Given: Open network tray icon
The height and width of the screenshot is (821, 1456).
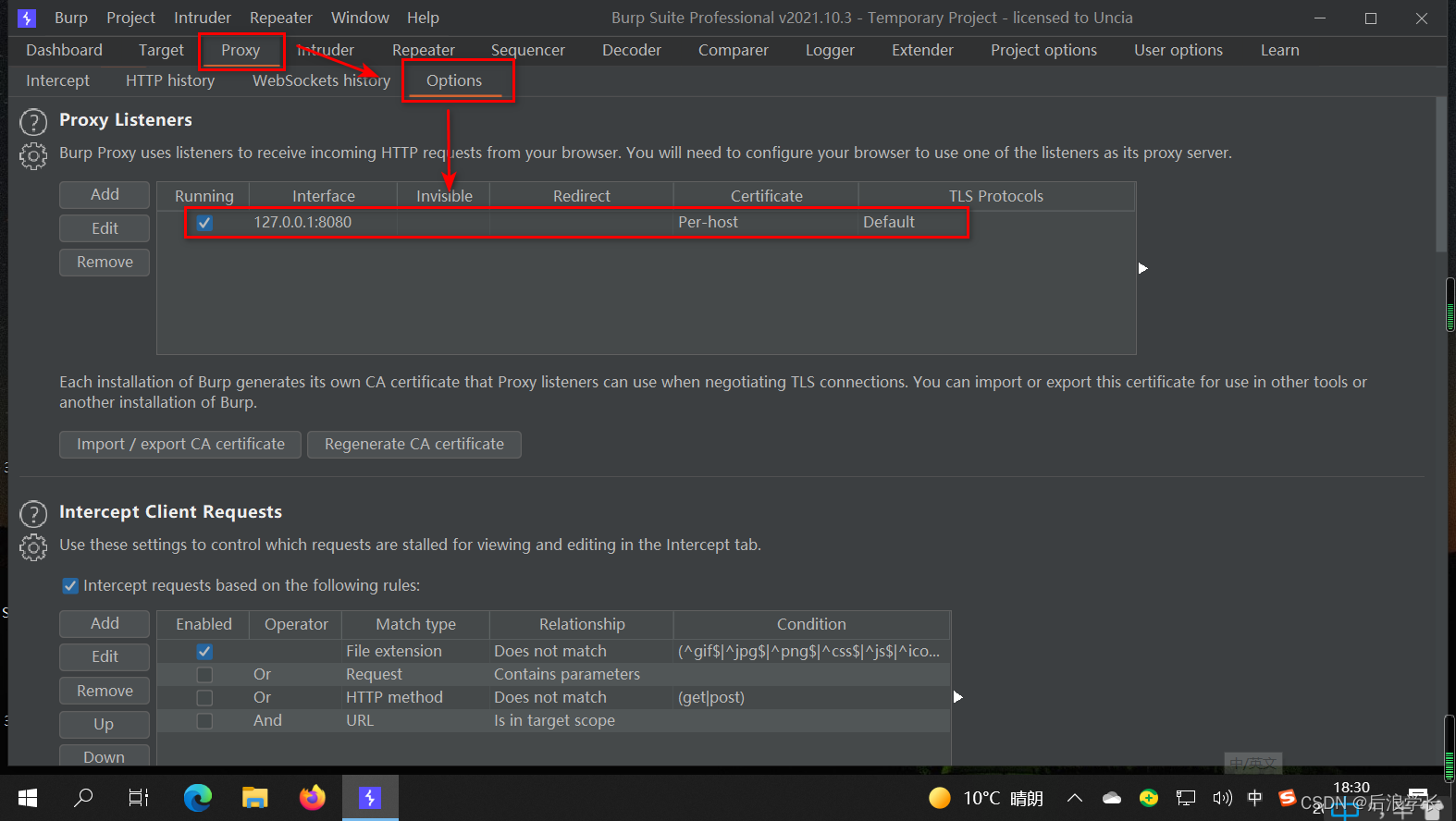Looking at the screenshot, I should (x=1186, y=798).
